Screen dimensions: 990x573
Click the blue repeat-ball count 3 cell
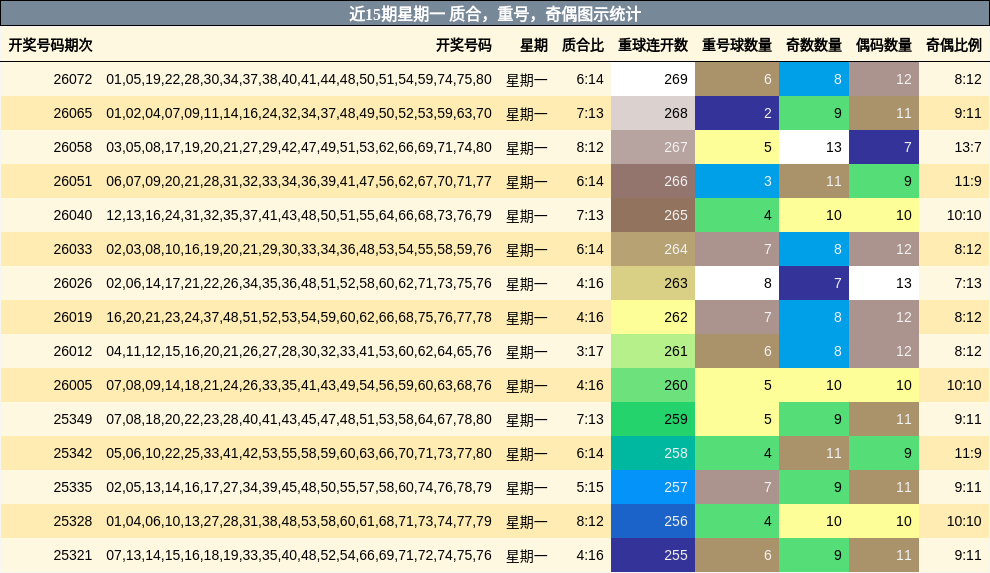coord(737,181)
